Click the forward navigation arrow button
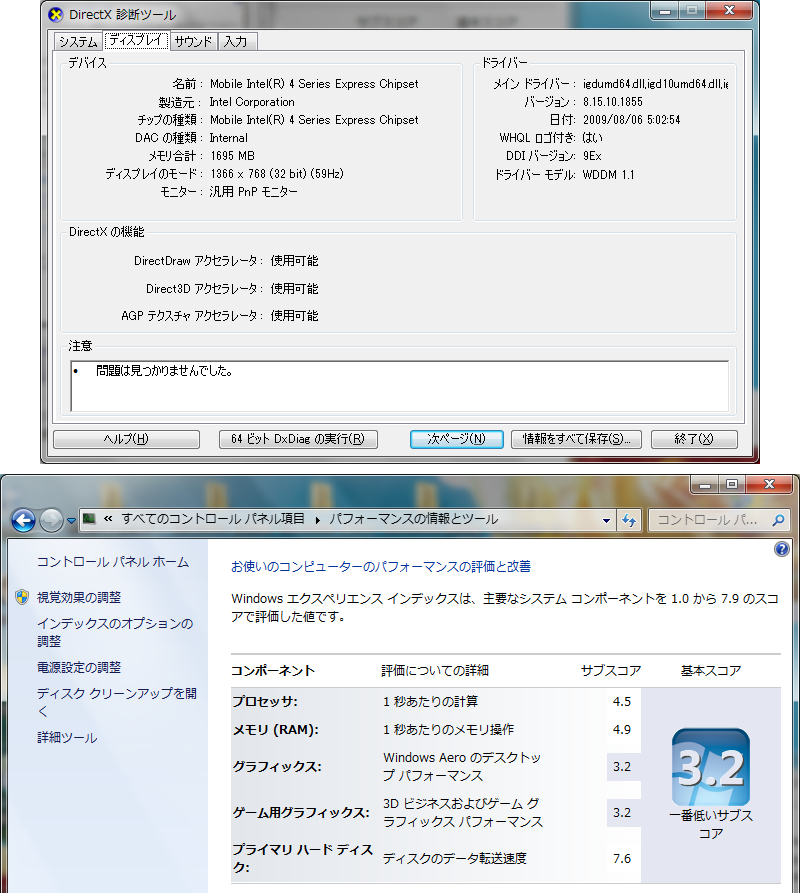This screenshot has height=893, width=800. 51,520
